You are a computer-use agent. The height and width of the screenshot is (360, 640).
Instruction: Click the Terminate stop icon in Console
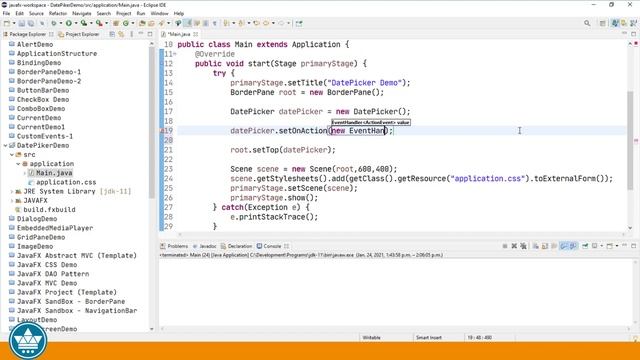(505, 246)
